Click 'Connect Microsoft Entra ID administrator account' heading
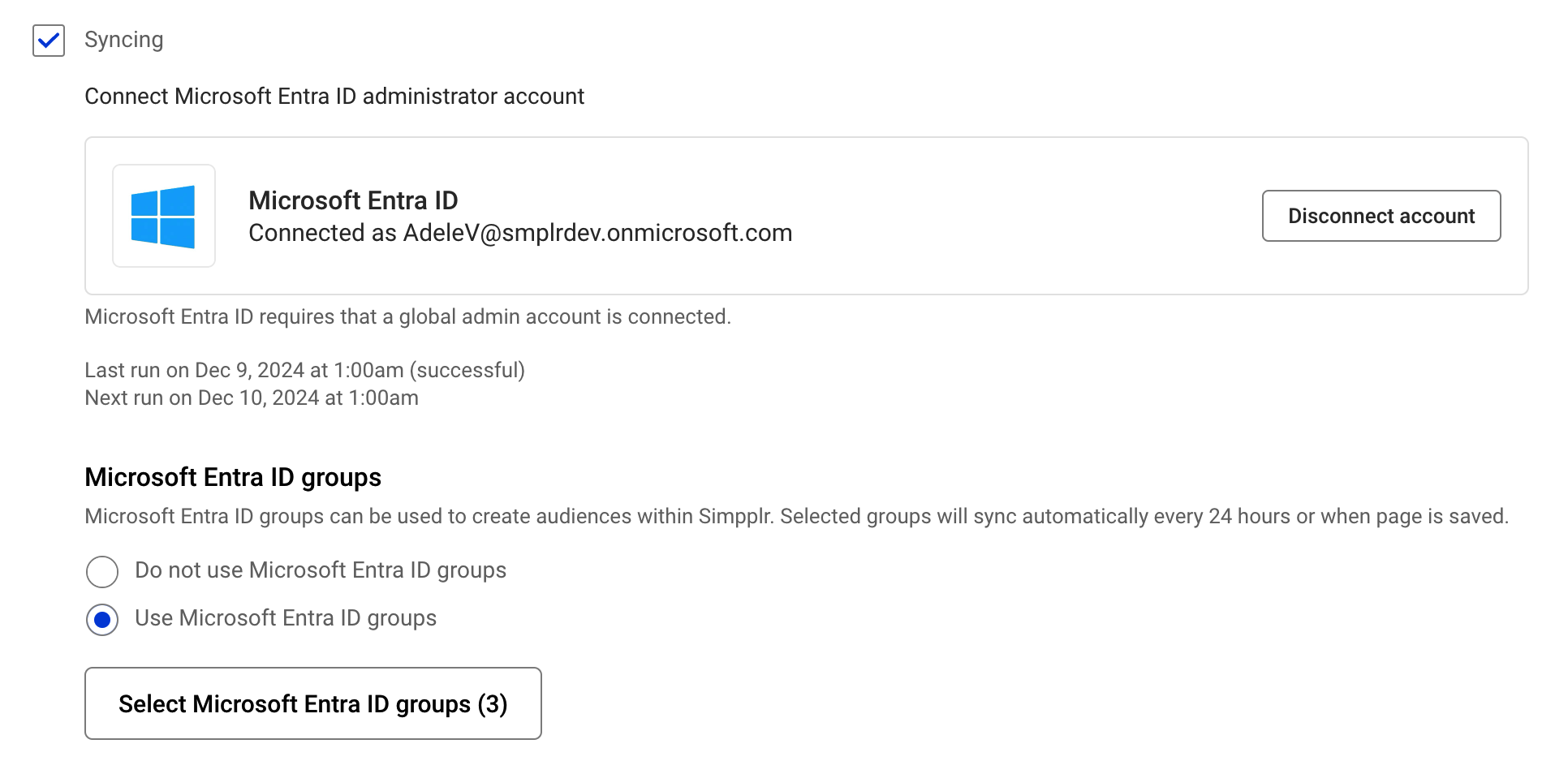Viewport: 1568px width, 761px height. tap(334, 97)
